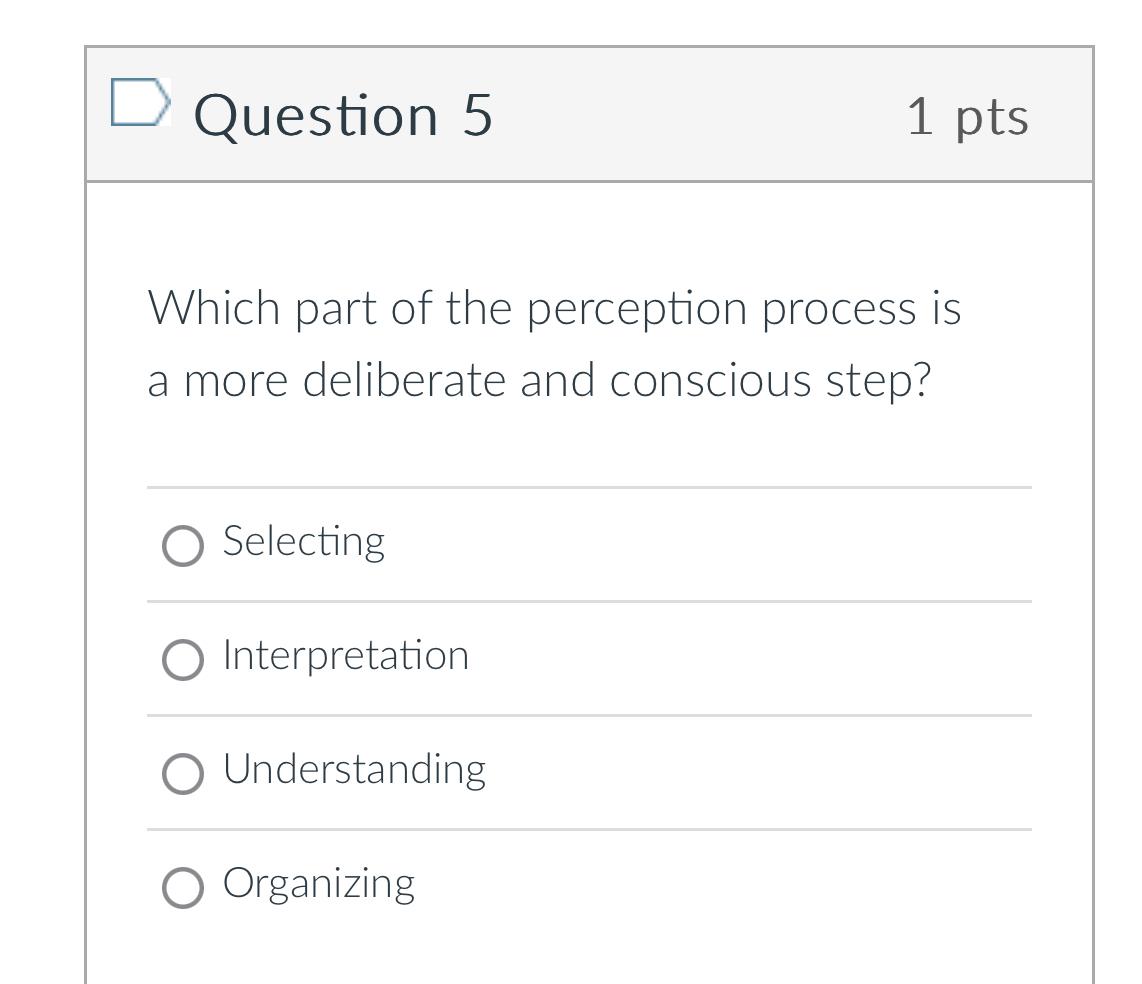1142x984 pixels.
Task: Click the word 'perception' in the question
Action: click(637, 309)
